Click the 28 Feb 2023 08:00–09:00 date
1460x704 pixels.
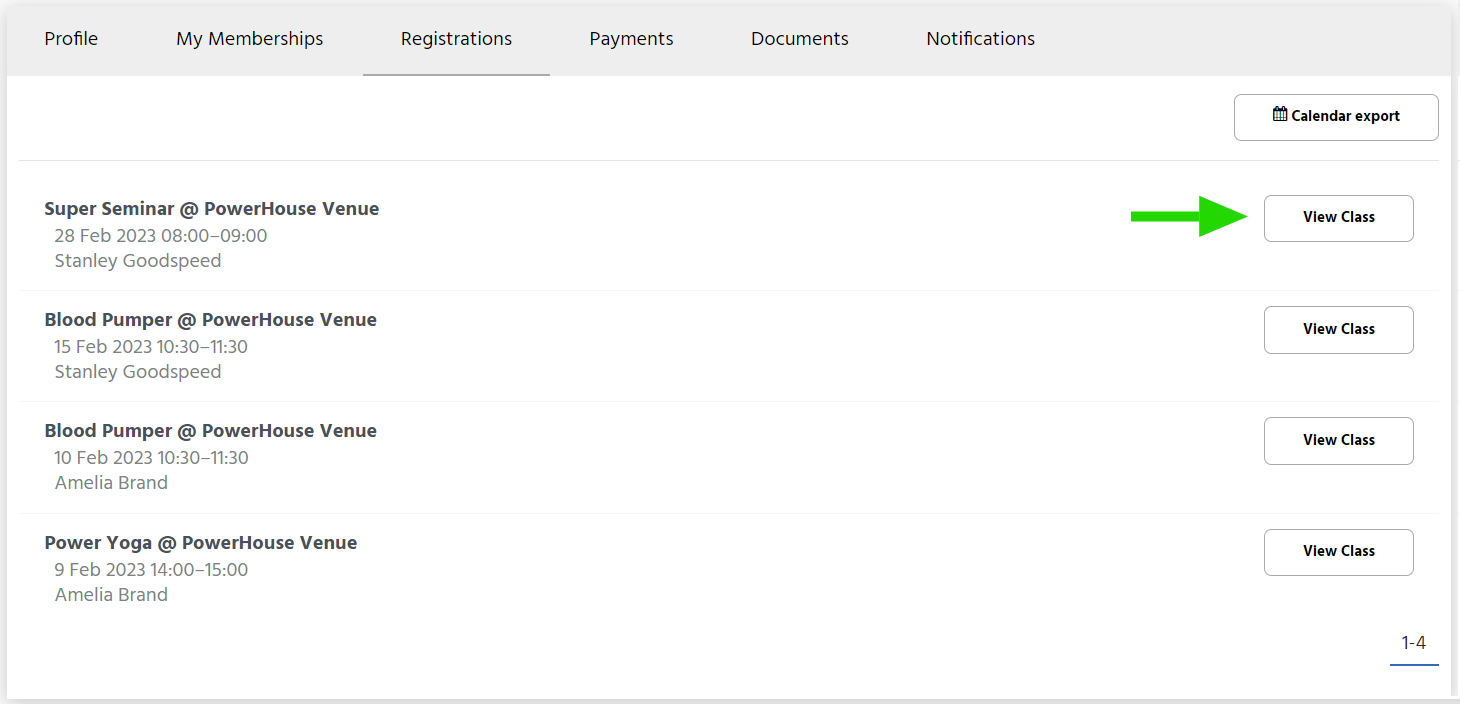(x=161, y=236)
